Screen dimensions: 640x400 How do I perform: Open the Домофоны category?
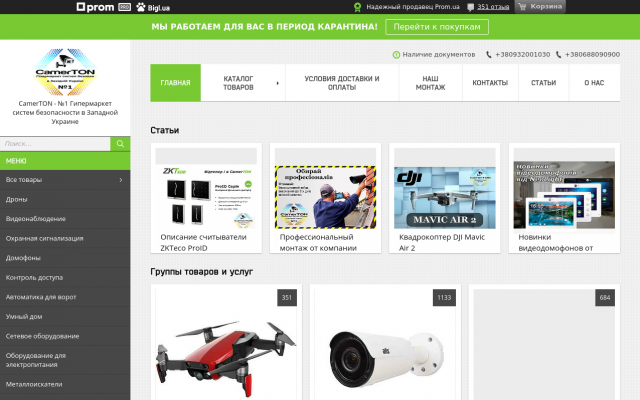(x=65, y=258)
